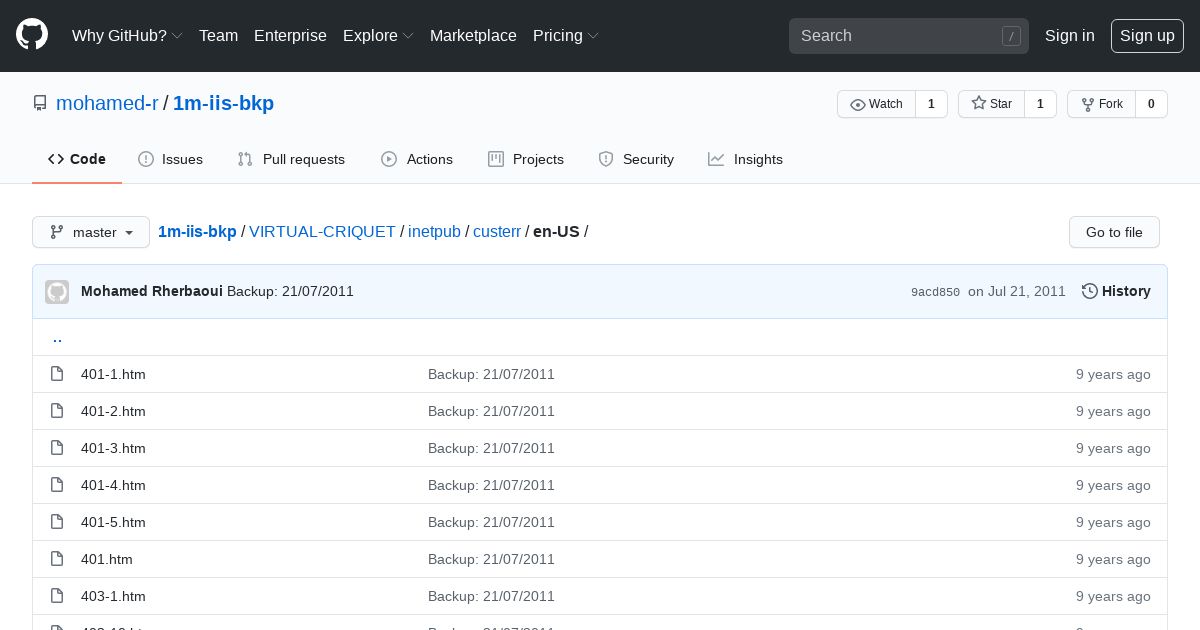Viewport: 1200px width, 630px height.
Task: Open file 401.htm
Action: (107, 559)
